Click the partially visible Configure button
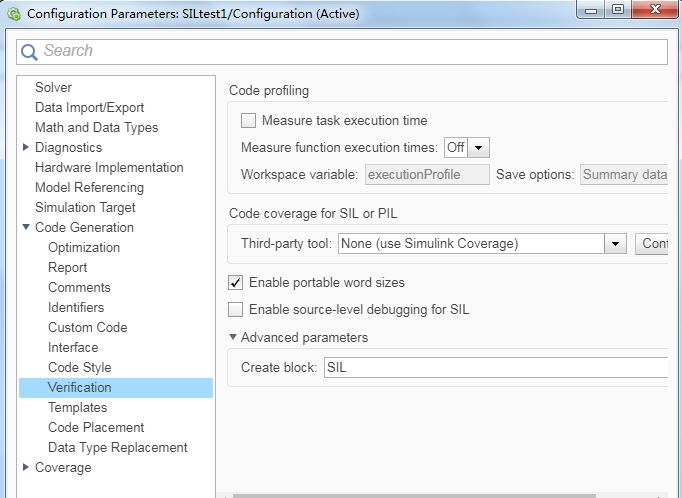 (651, 244)
